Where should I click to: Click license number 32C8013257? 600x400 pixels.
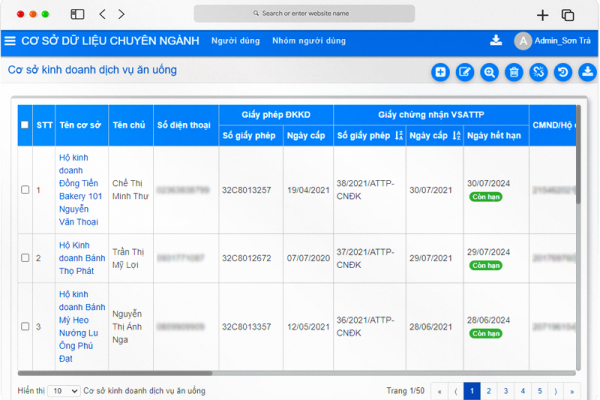pos(246,190)
